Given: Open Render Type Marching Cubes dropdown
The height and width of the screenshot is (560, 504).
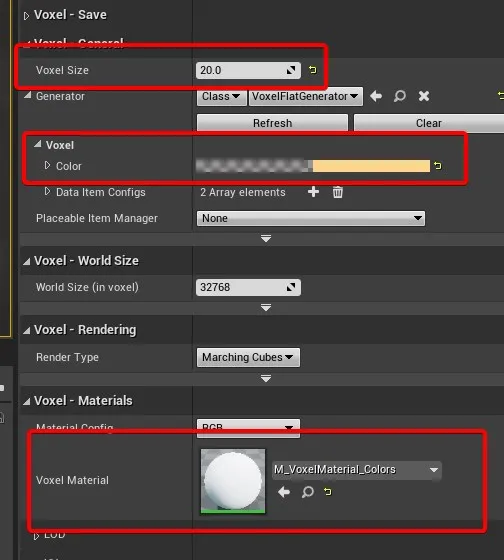Looking at the screenshot, I should [x=248, y=358].
